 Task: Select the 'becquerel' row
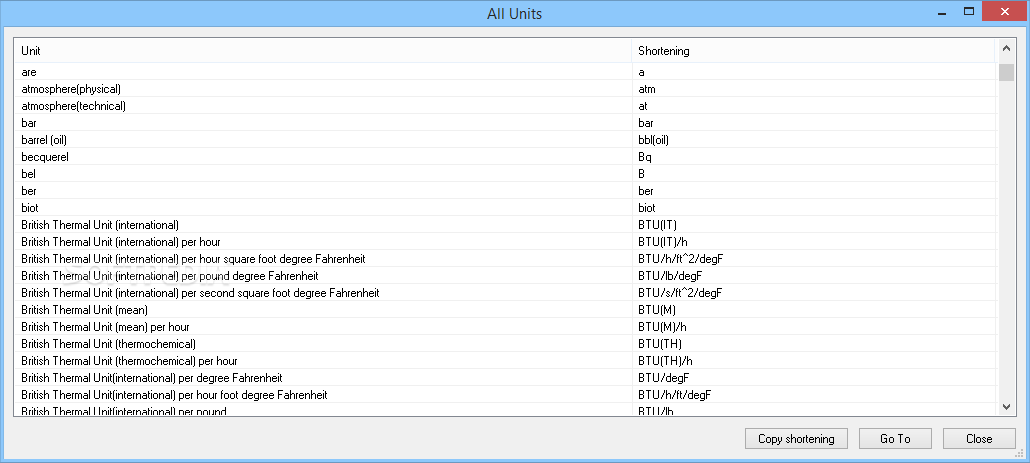click(x=504, y=157)
